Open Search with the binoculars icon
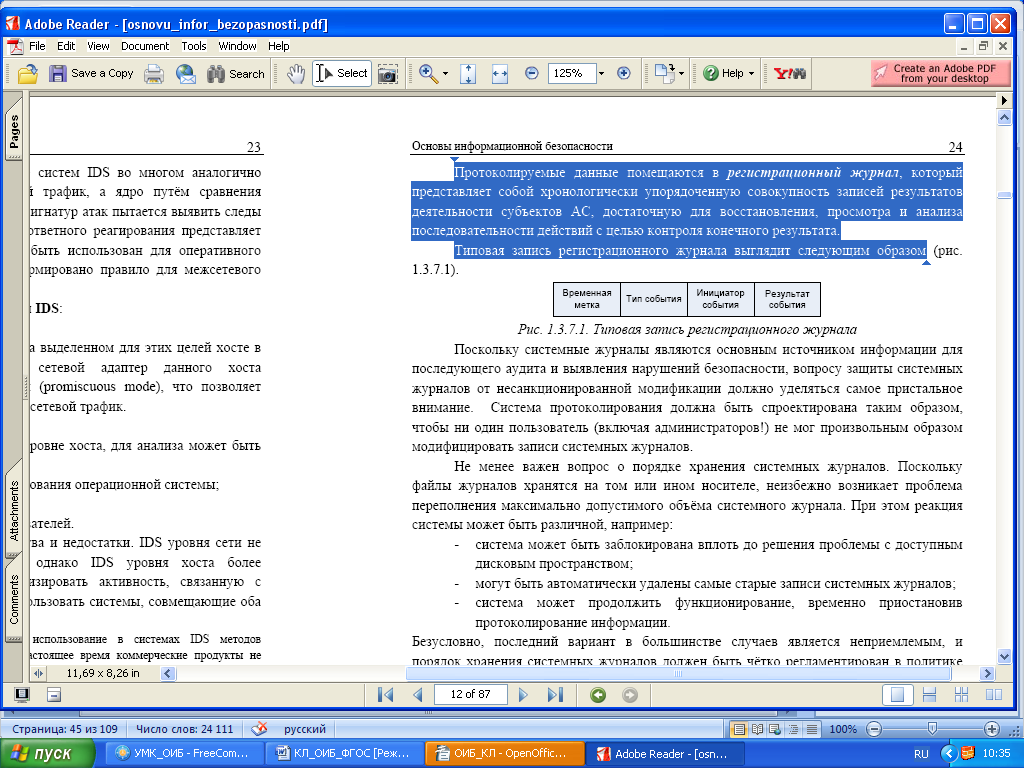The image size is (1024, 768). [216, 74]
